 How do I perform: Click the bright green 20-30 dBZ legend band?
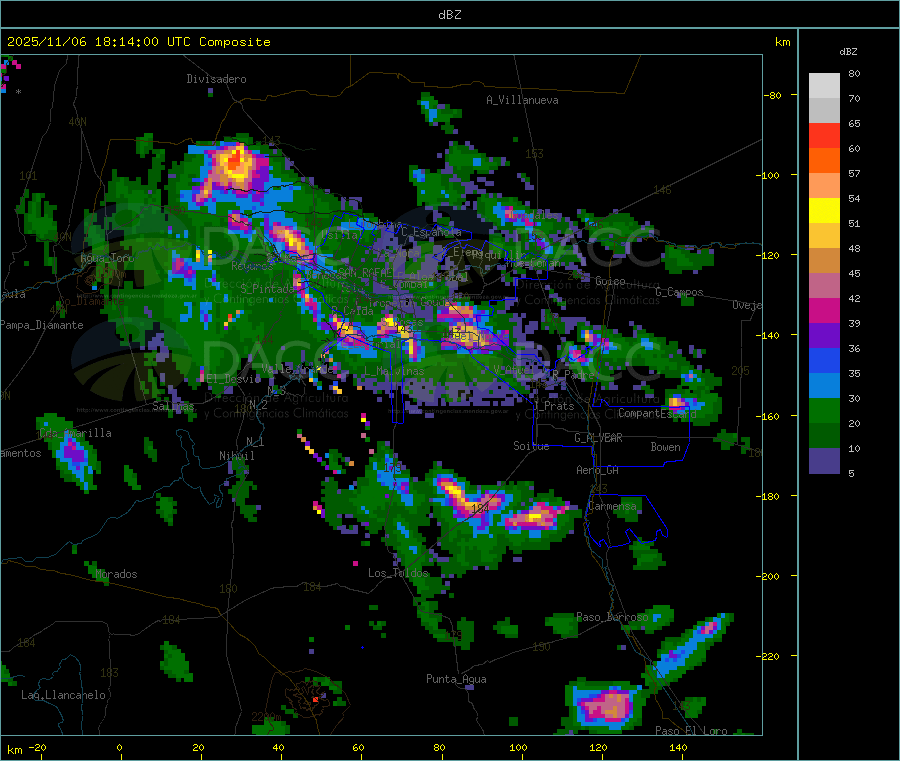[x=824, y=411]
